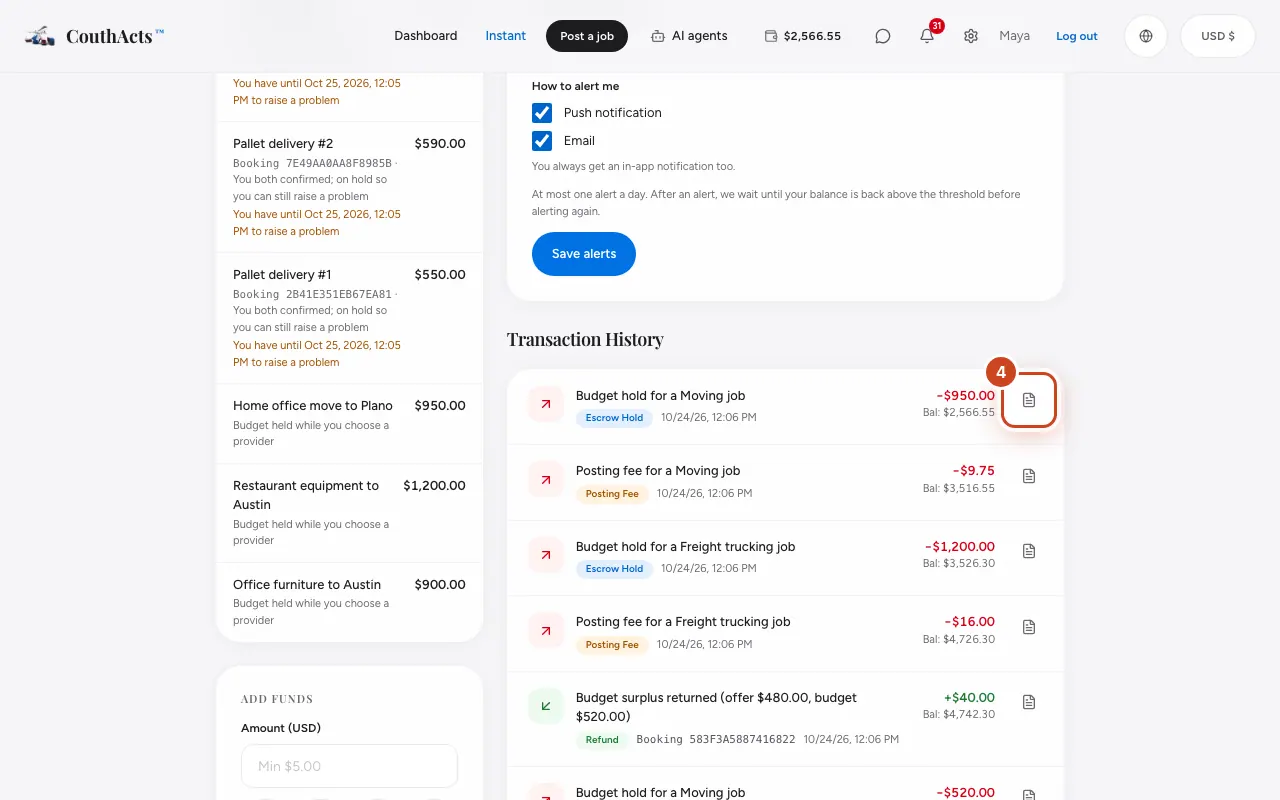Click the Maya profile name
The width and height of the screenshot is (1280, 800).
coord(1014,36)
